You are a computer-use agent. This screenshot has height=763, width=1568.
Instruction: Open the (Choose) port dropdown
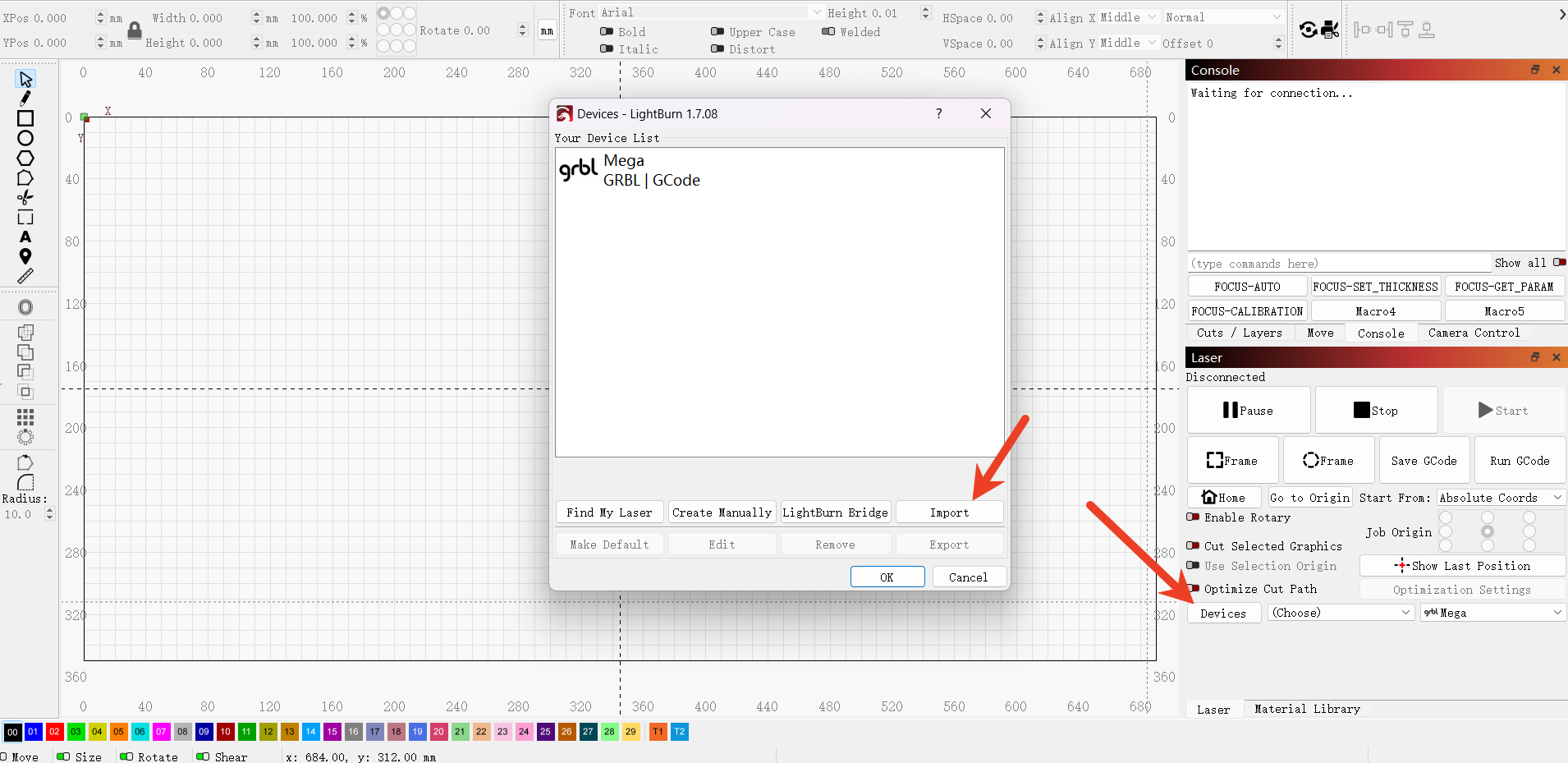click(x=1341, y=613)
